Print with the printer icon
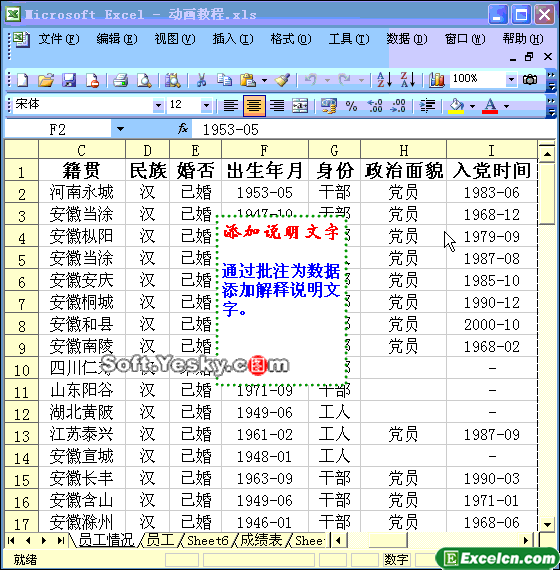Screen dimensions: 560x570 click(x=120, y=80)
